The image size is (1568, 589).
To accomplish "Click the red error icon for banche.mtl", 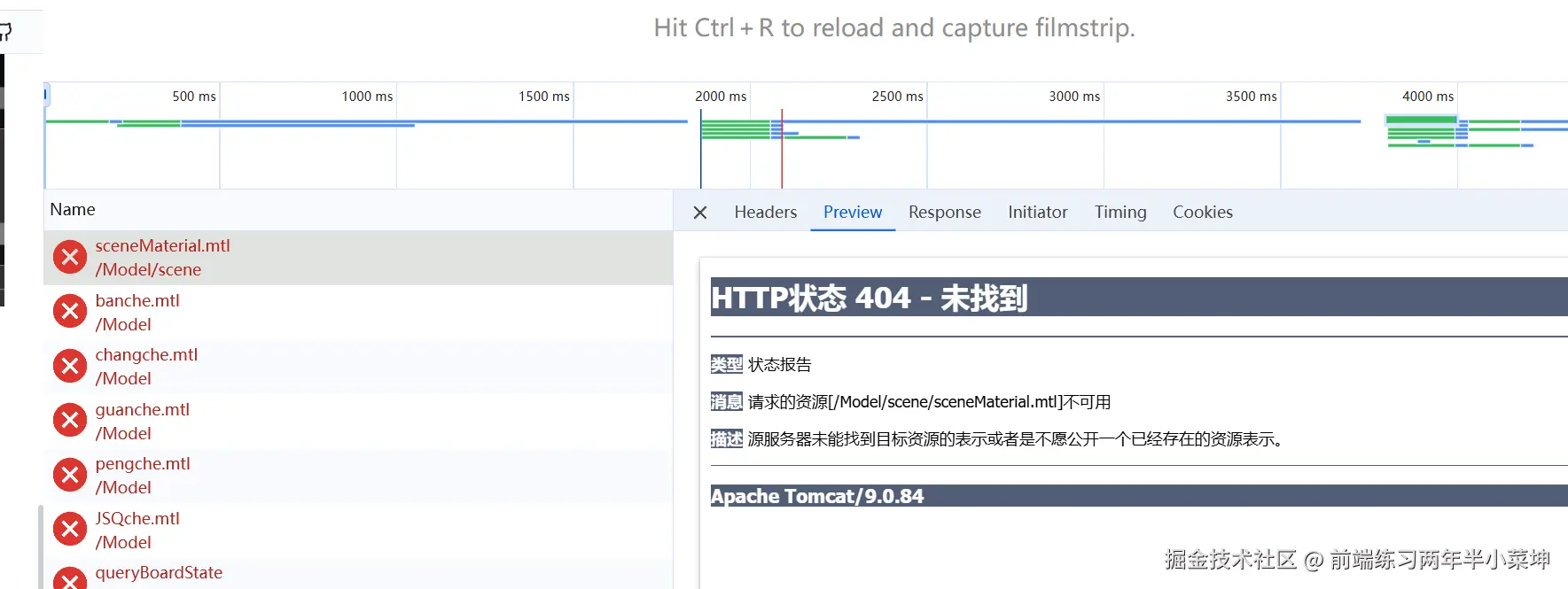I will point(70,312).
